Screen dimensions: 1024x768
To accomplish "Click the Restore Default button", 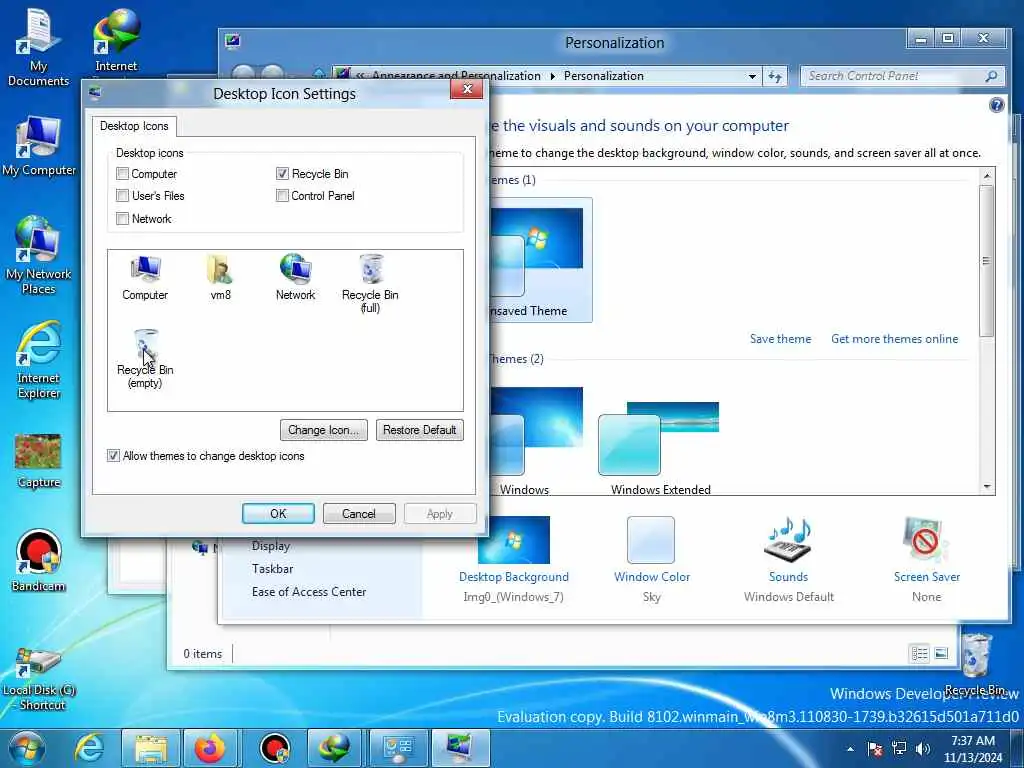I will (x=419, y=430).
